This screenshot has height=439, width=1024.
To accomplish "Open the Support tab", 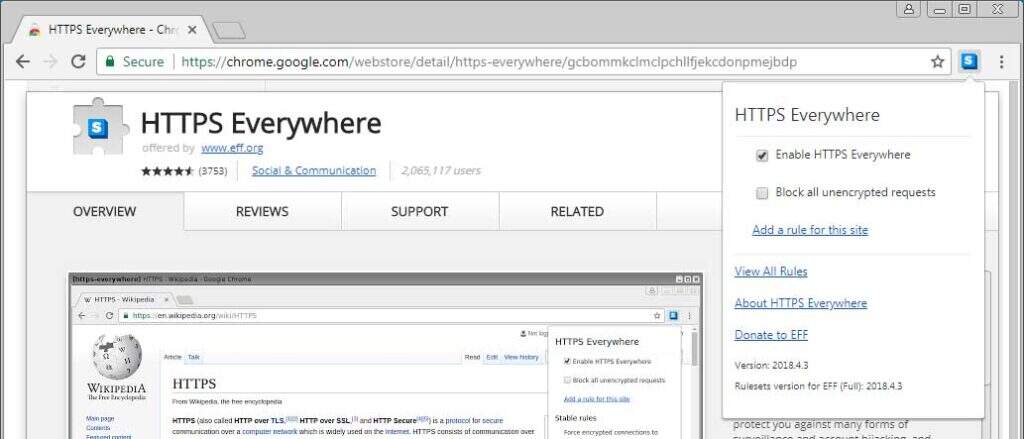I will [419, 211].
